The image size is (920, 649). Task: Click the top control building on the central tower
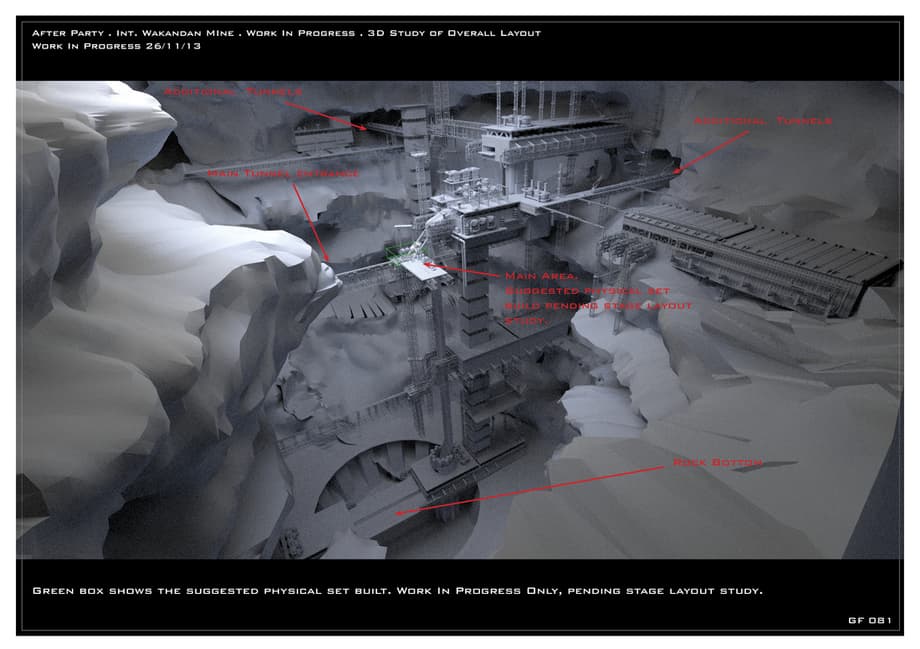tap(545, 140)
